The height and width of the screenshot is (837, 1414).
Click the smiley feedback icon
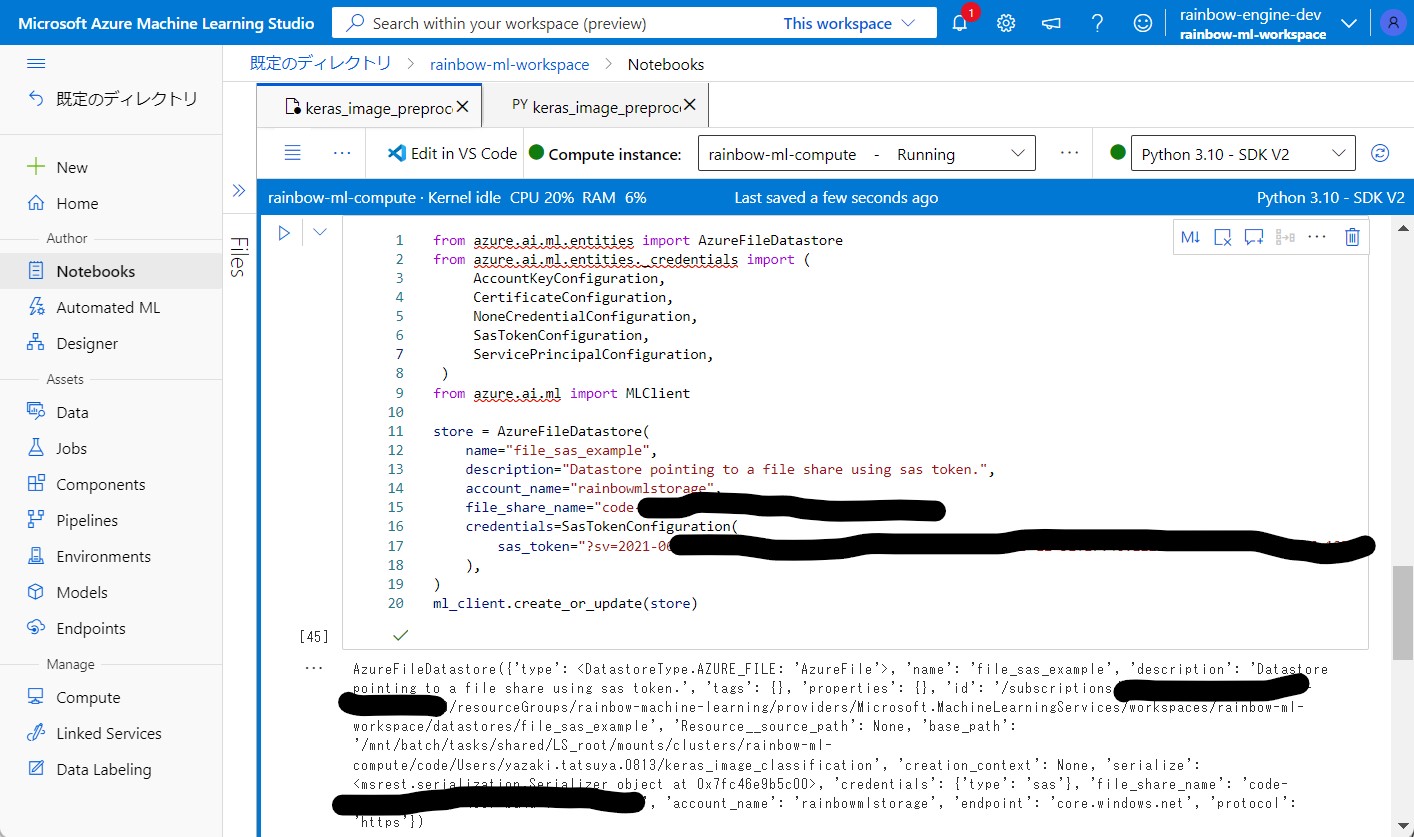pos(1143,23)
